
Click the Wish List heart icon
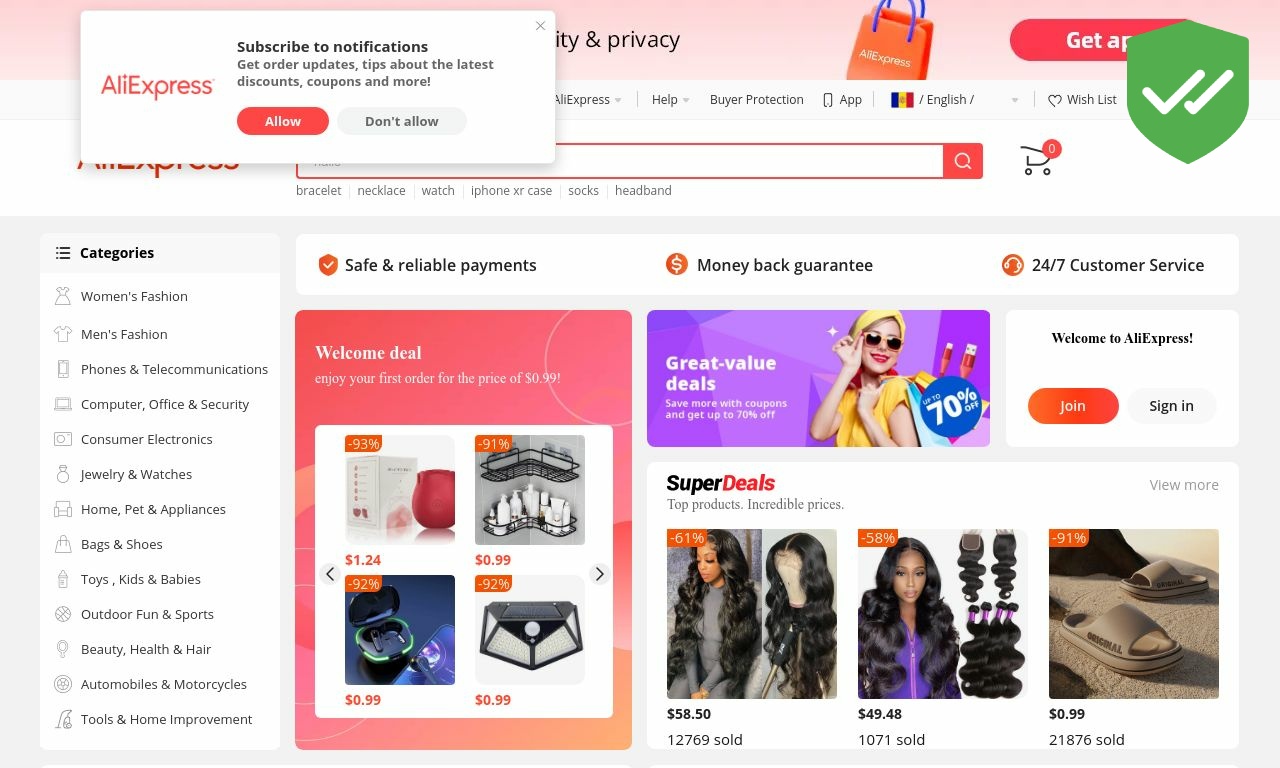pos(1055,100)
